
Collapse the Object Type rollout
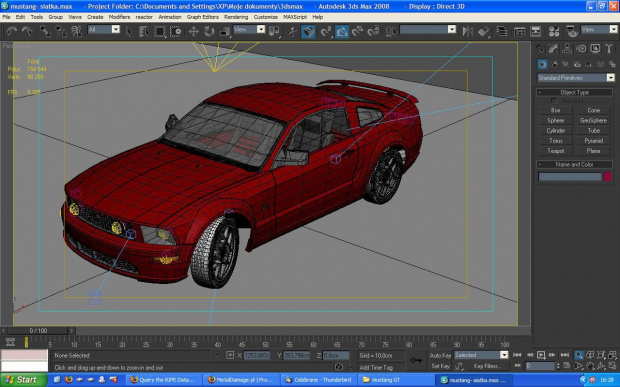(574, 92)
